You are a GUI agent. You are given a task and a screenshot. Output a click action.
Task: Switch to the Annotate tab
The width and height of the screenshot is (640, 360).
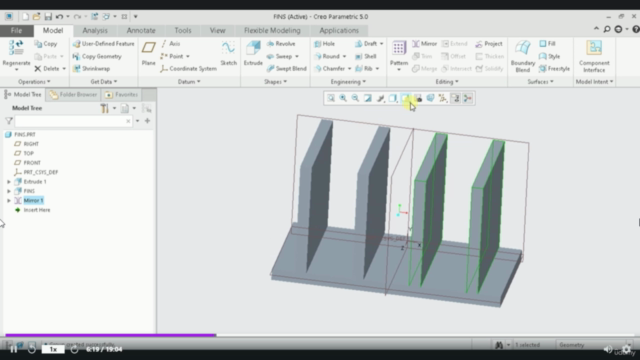tap(141, 31)
